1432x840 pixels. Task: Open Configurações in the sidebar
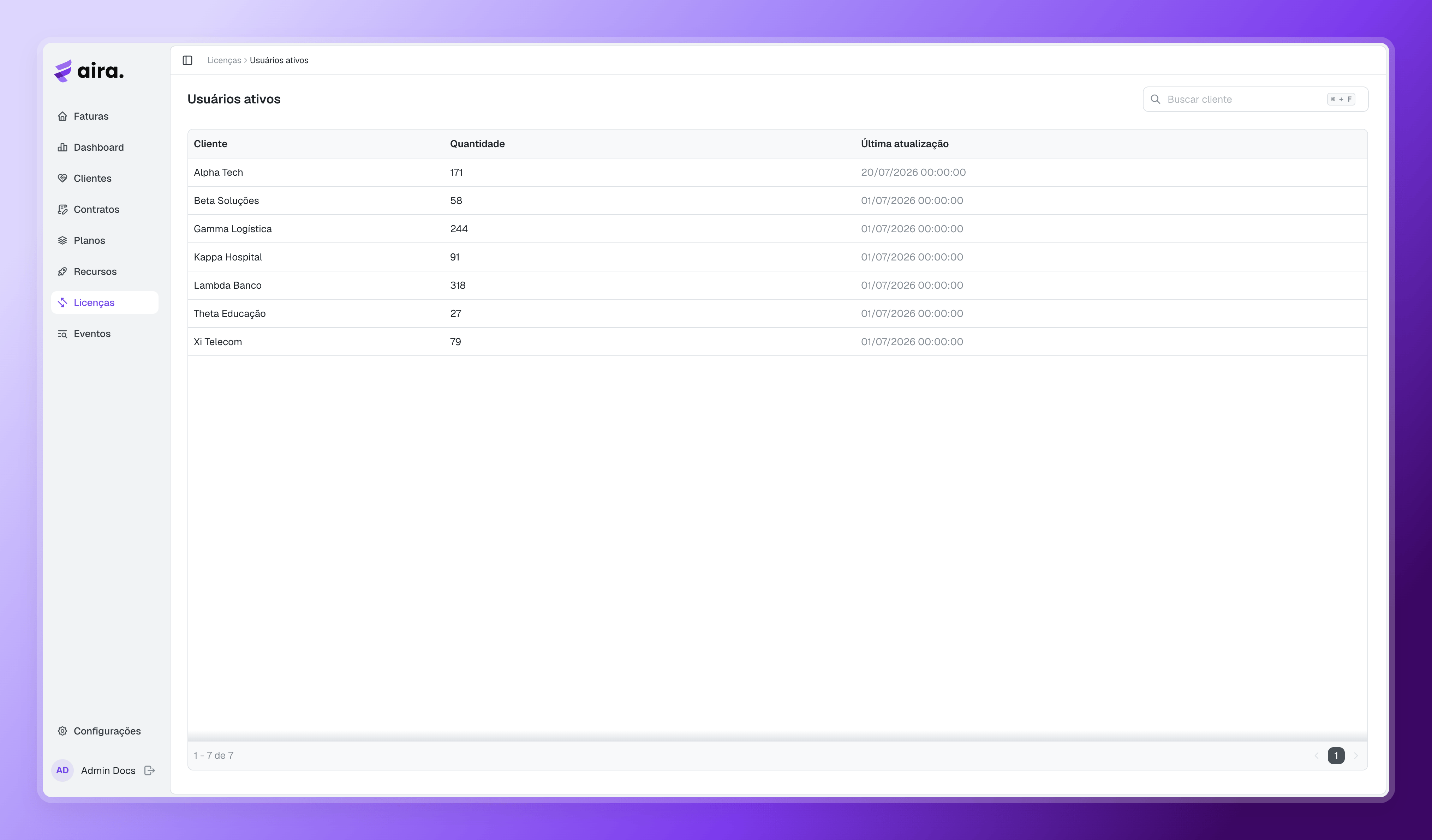tap(105, 731)
